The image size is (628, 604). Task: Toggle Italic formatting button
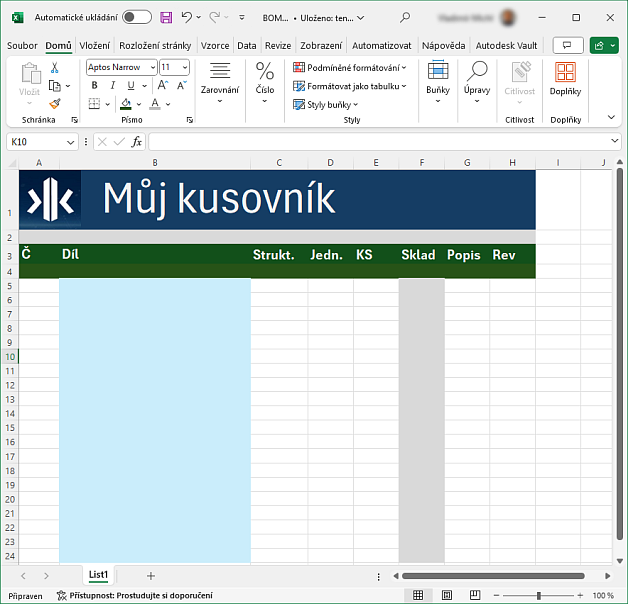[x=112, y=86]
